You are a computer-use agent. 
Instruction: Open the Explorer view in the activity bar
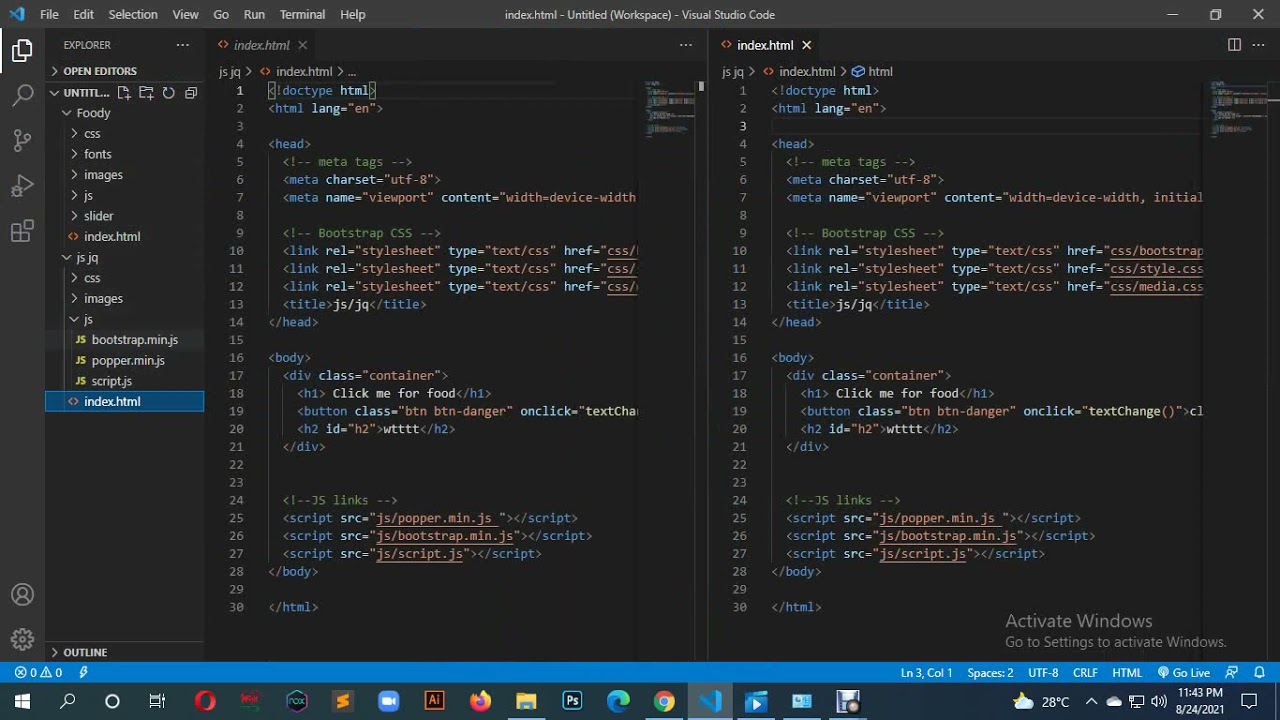pyautogui.click(x=22, y=50)
